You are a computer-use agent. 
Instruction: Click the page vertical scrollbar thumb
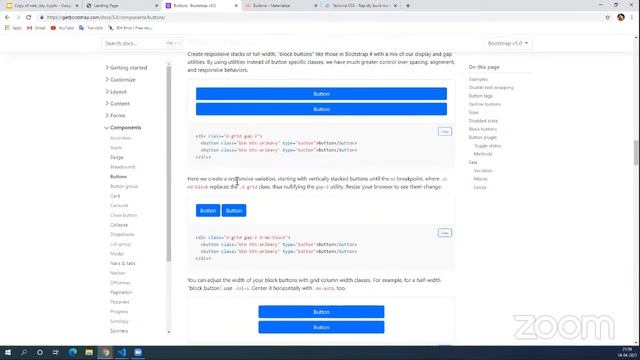pyautogui.click(x=636, y=152)
